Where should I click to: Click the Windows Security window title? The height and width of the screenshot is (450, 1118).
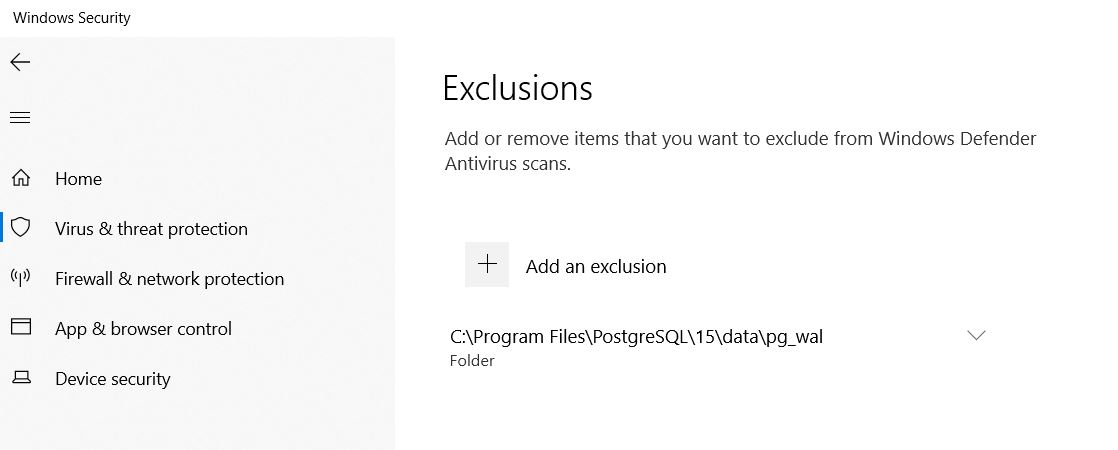72,18
